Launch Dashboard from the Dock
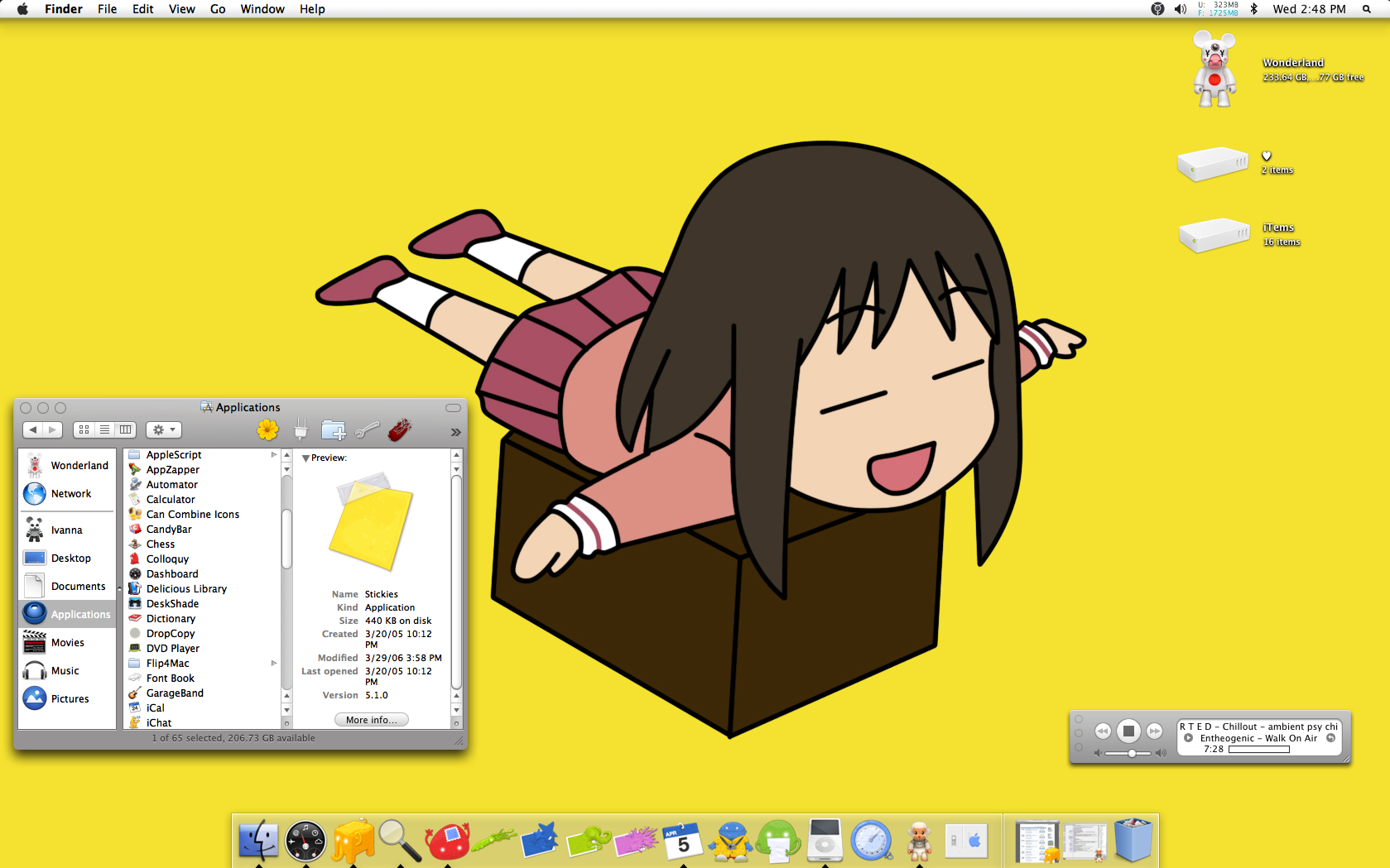The image size is (1390, 868). (x=305, y=841)
